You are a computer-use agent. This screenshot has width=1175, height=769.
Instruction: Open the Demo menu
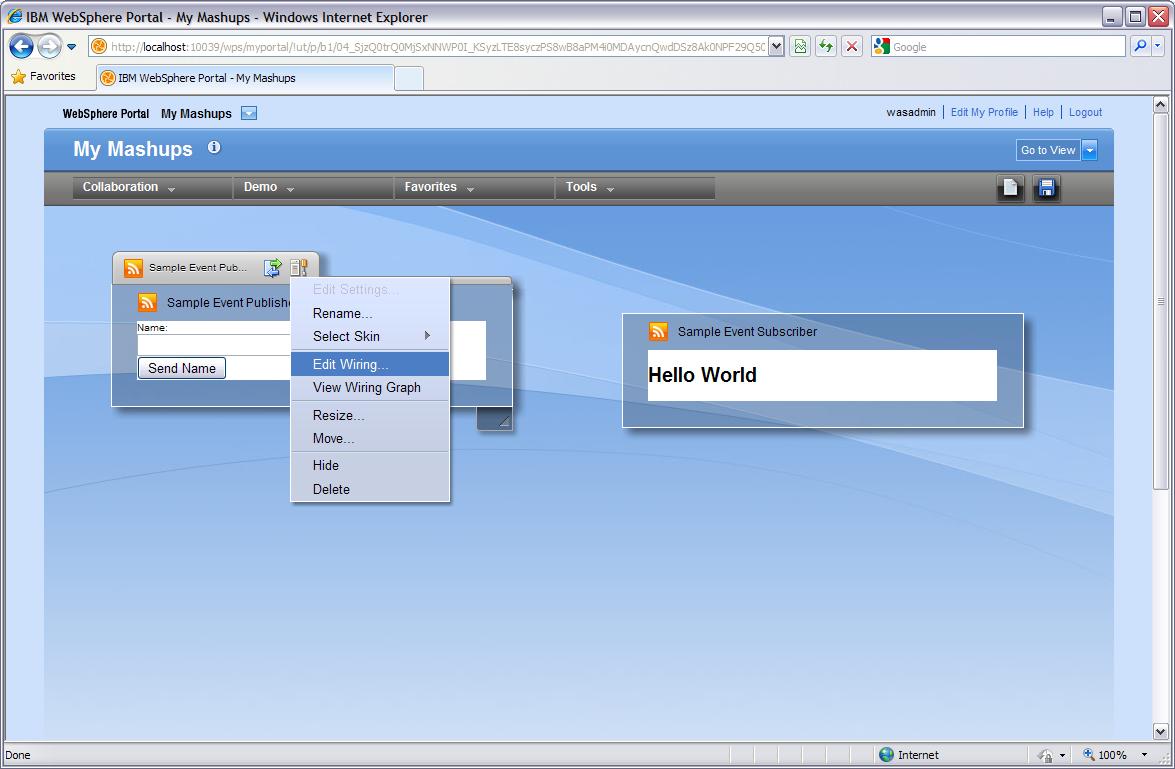click(x=313, y=187)
